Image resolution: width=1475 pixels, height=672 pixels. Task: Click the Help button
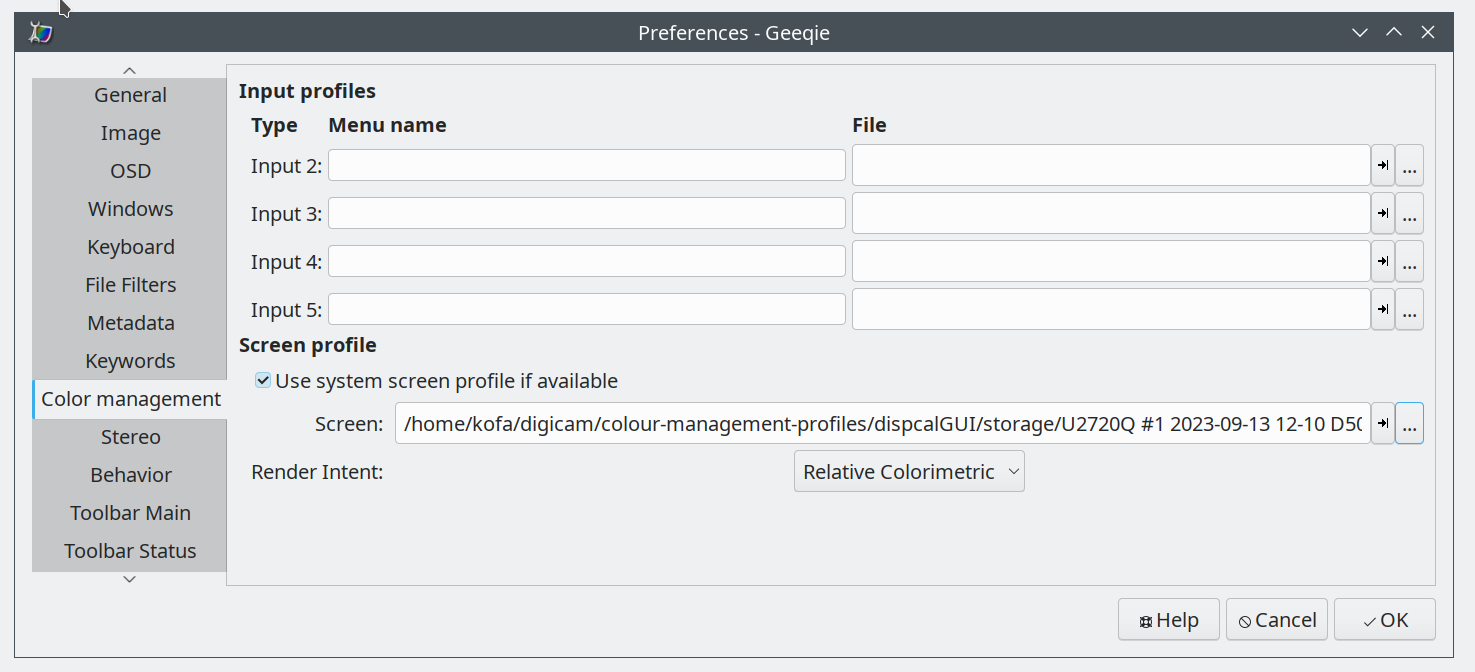(x=1169, y=620)
